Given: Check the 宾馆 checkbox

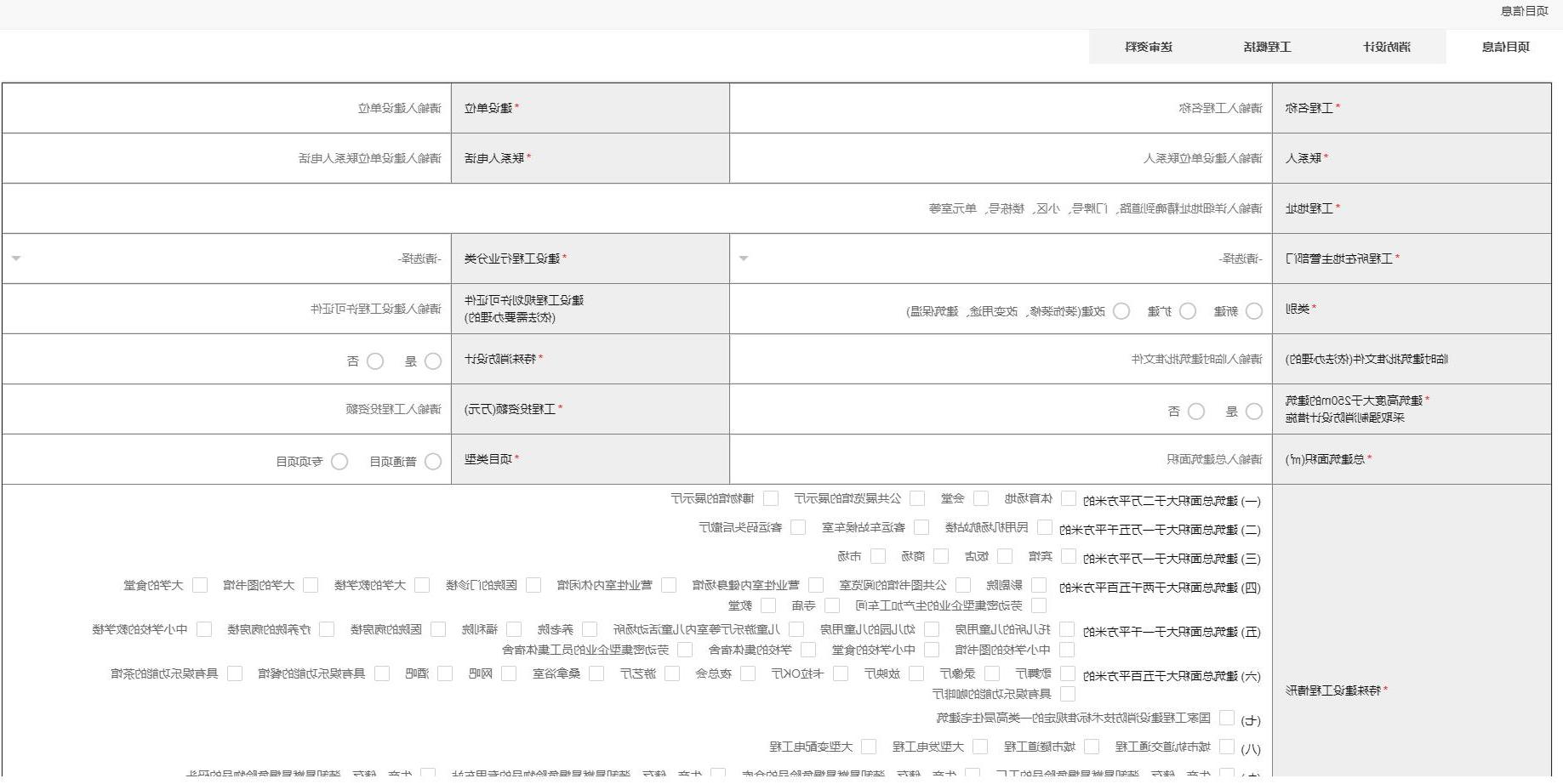Looking at the screenshot, I should pos(1068,556).
